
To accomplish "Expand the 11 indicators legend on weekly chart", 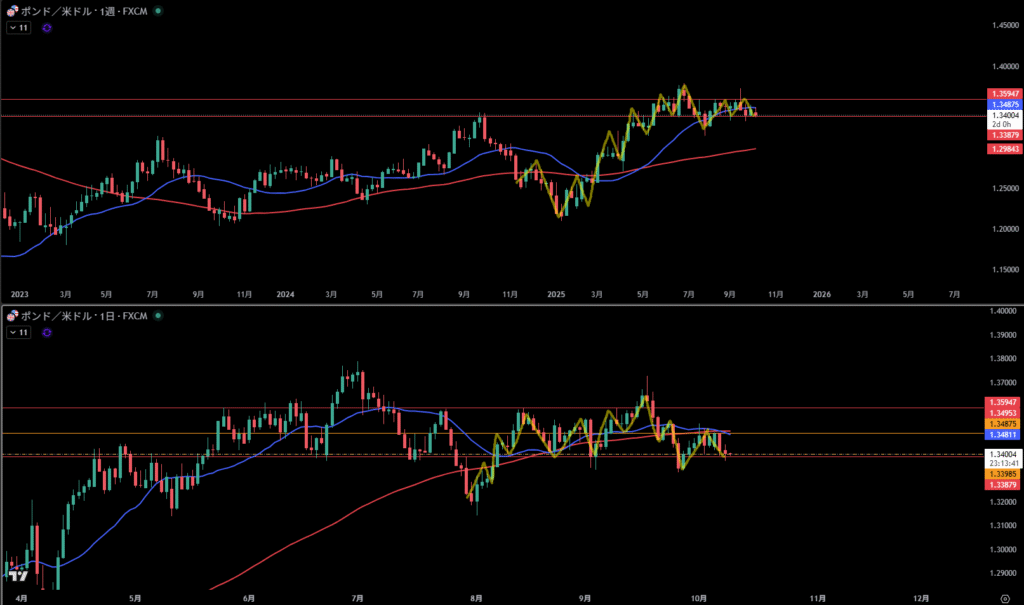I will [x=19, y=28].
